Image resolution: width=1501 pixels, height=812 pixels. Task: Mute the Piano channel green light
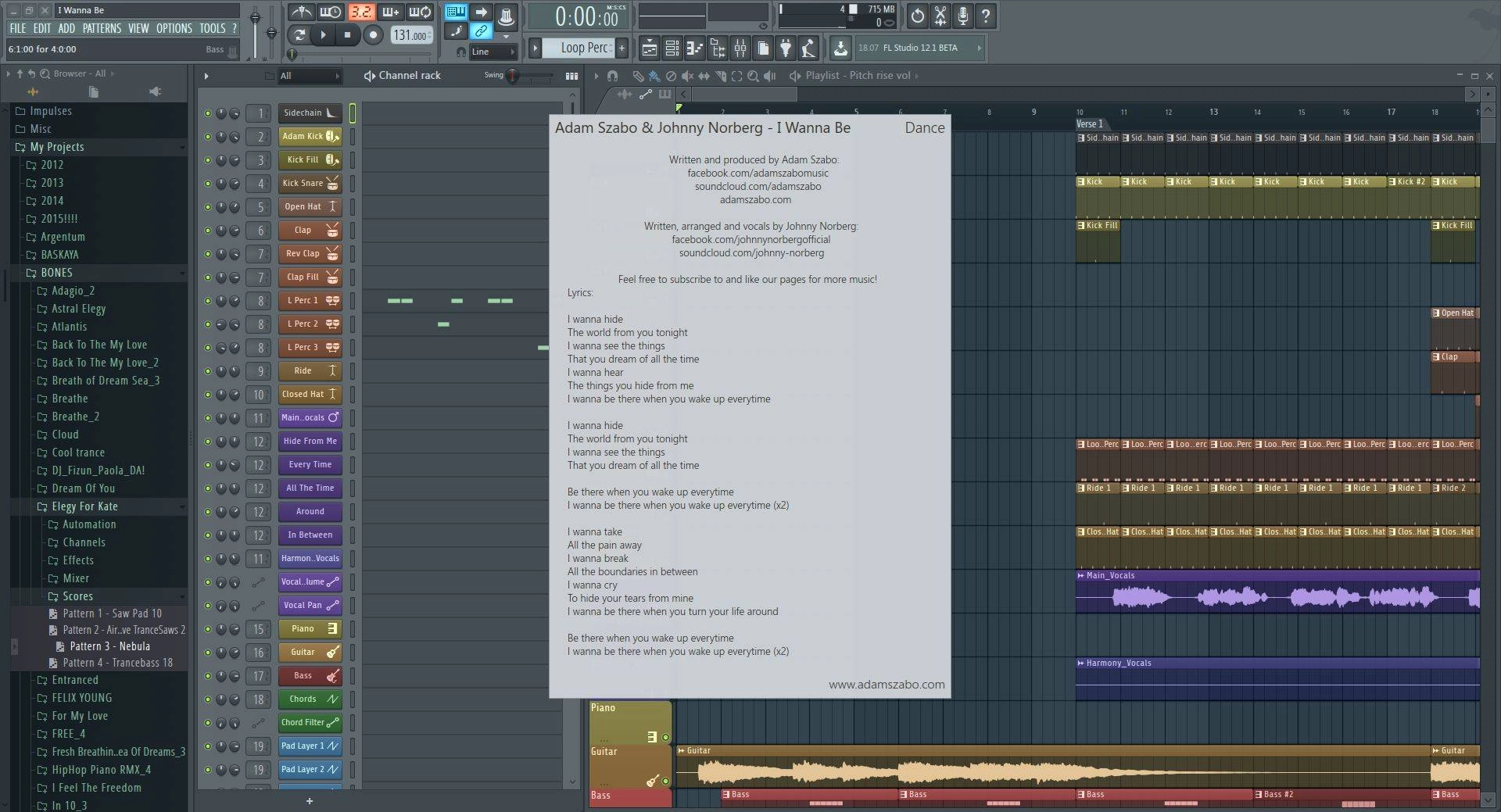click(207, 629)
